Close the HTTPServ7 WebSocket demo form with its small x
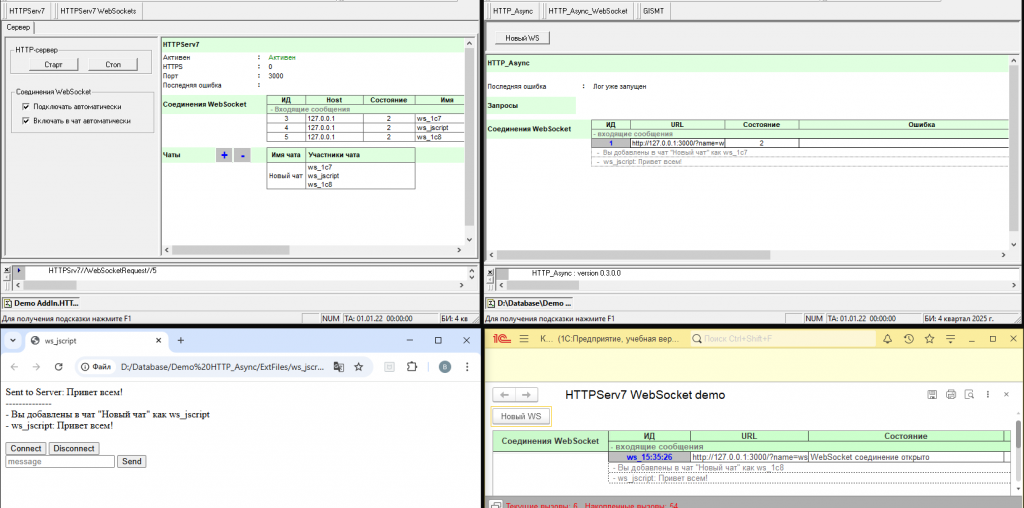 pyautogui.click(x=1006, y=394)
